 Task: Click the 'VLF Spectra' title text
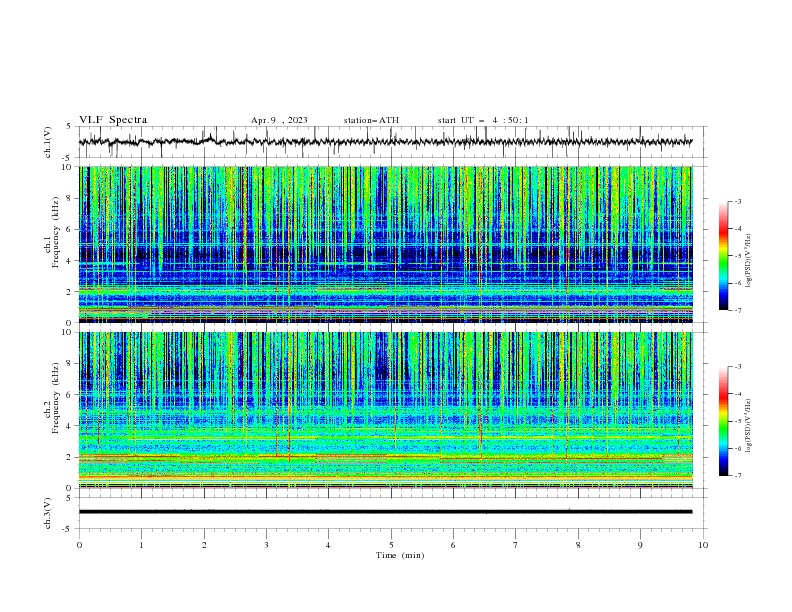[113, 120]
